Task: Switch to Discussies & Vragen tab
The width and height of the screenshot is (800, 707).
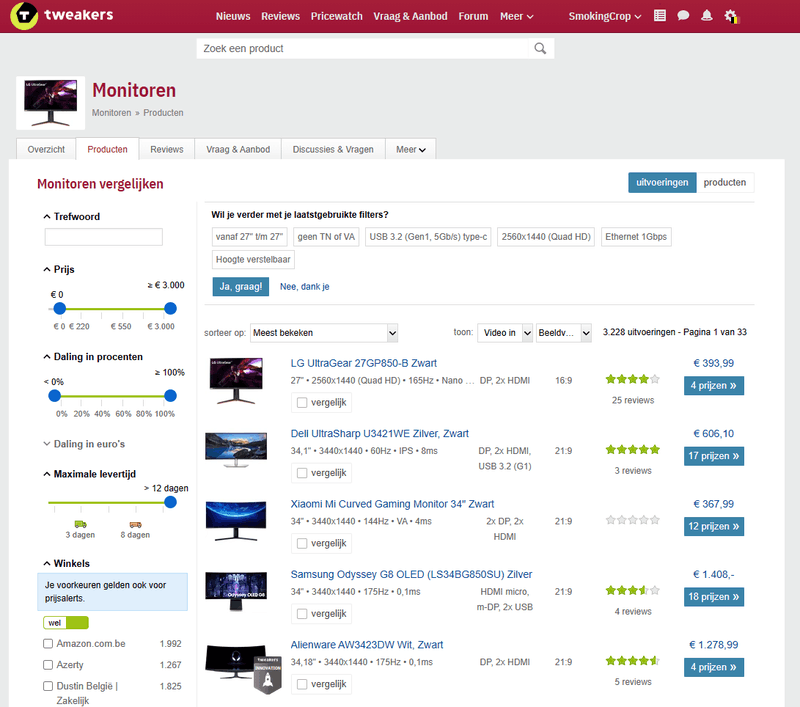Action: (x=333, y=149)
